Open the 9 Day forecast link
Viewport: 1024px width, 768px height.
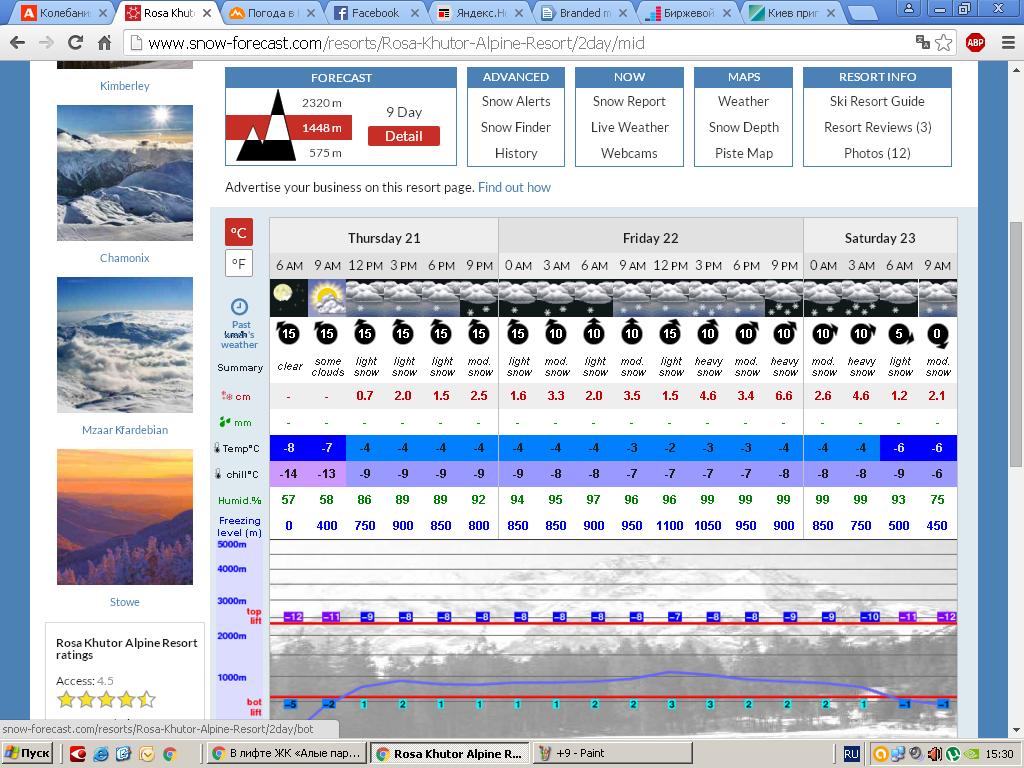click(404, 112)
